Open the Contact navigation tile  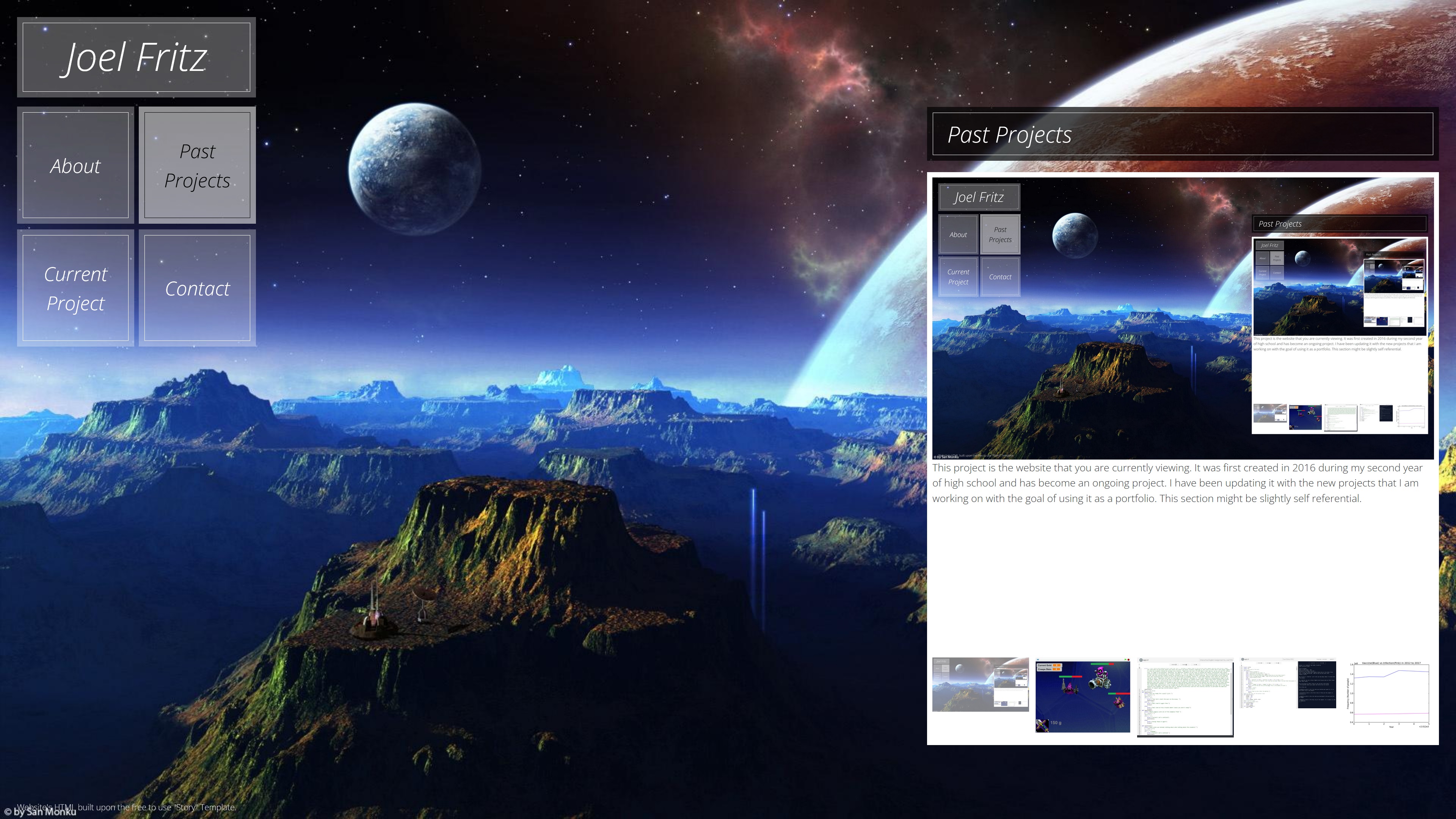point(197,288)
